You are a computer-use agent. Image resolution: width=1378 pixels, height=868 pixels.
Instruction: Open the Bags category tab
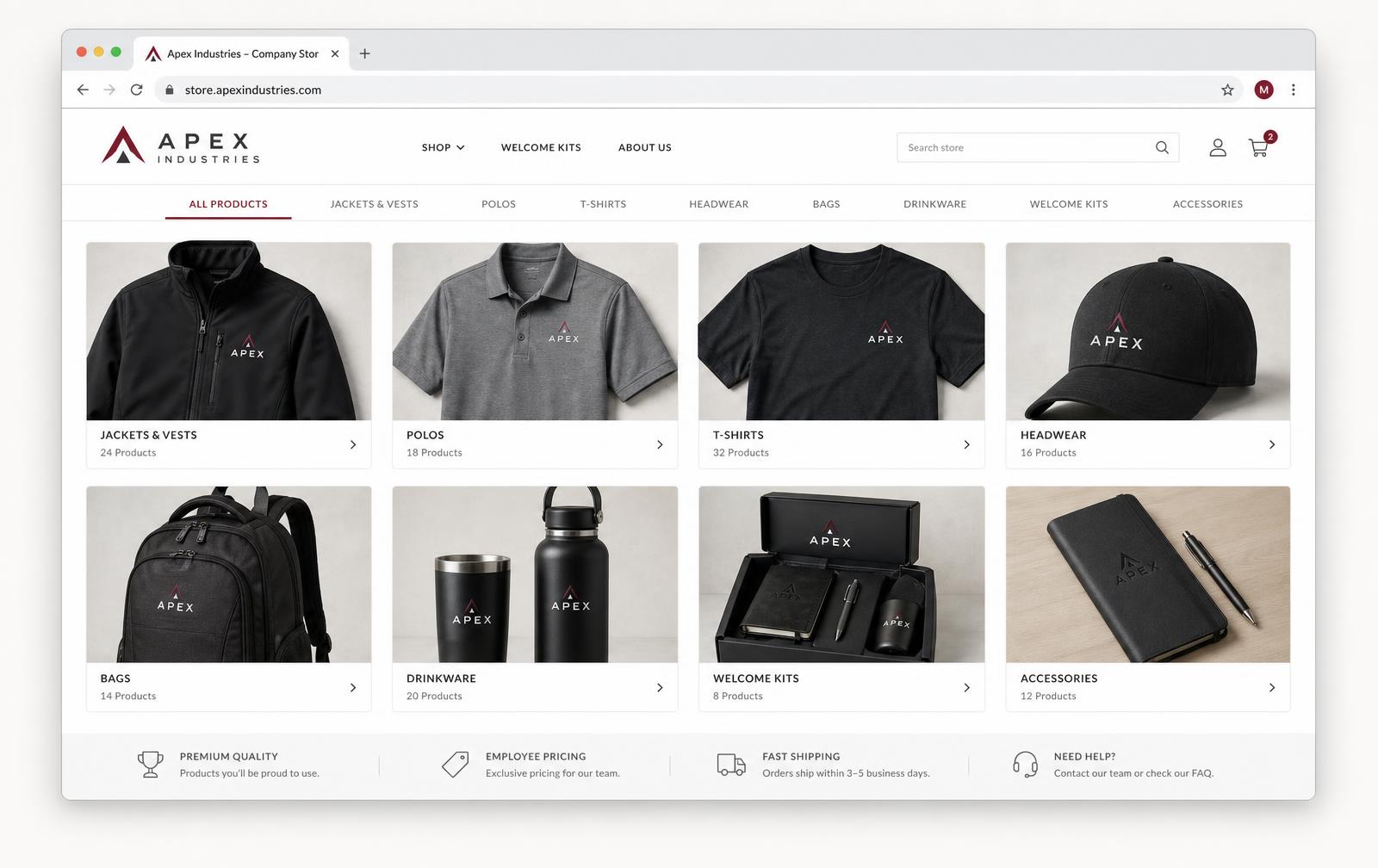826,204
